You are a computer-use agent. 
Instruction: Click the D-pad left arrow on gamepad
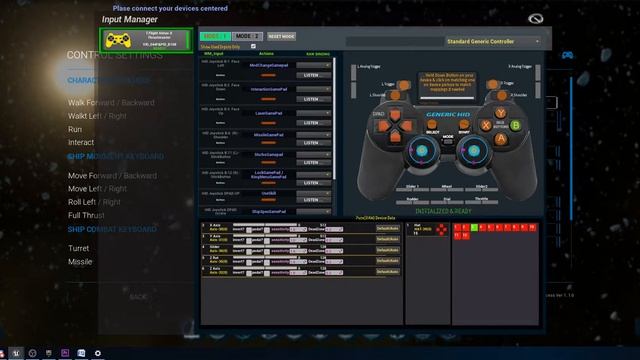pos(383,126)
